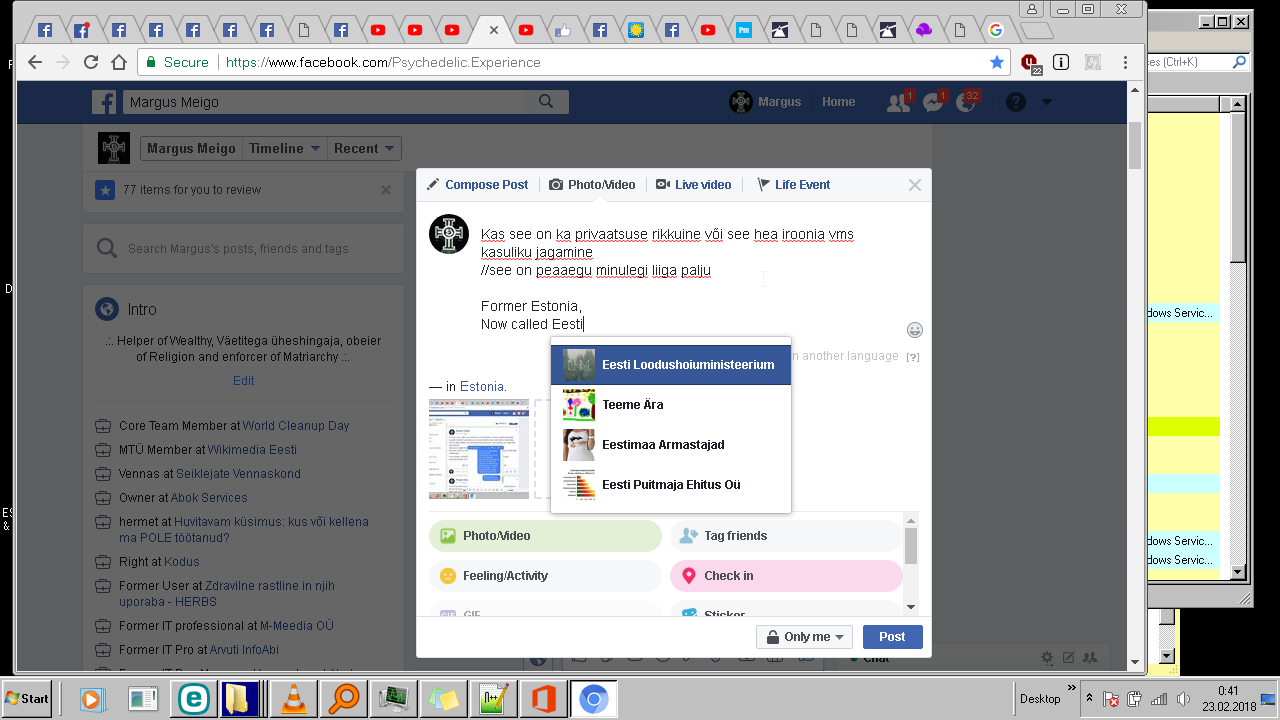Viewport: 1280px width, 720px height.
Task: Open the M-Meedia OÜ link
Action: [297, 626]
